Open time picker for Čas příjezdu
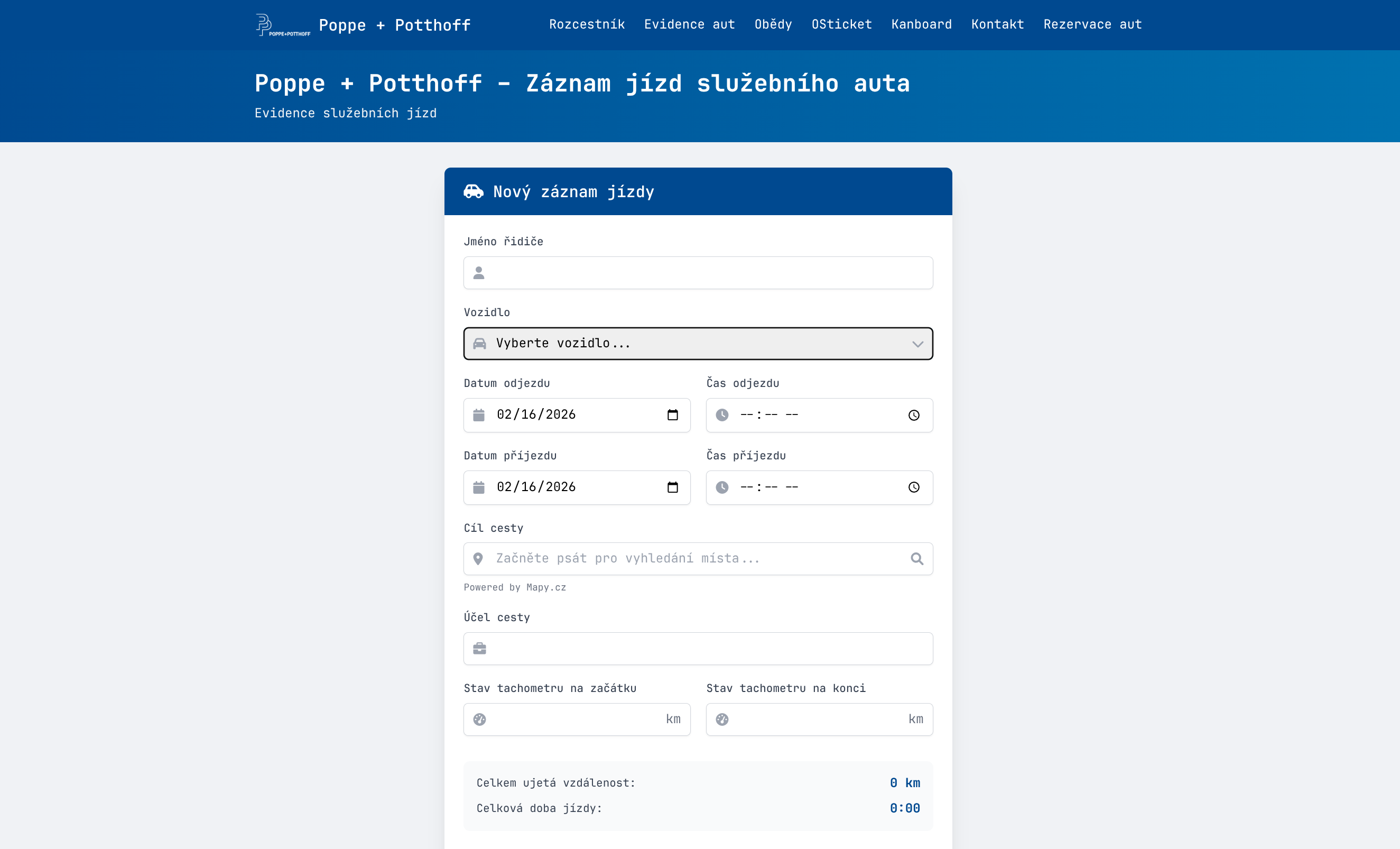The image size is (1400, 849). pos(914,487)
